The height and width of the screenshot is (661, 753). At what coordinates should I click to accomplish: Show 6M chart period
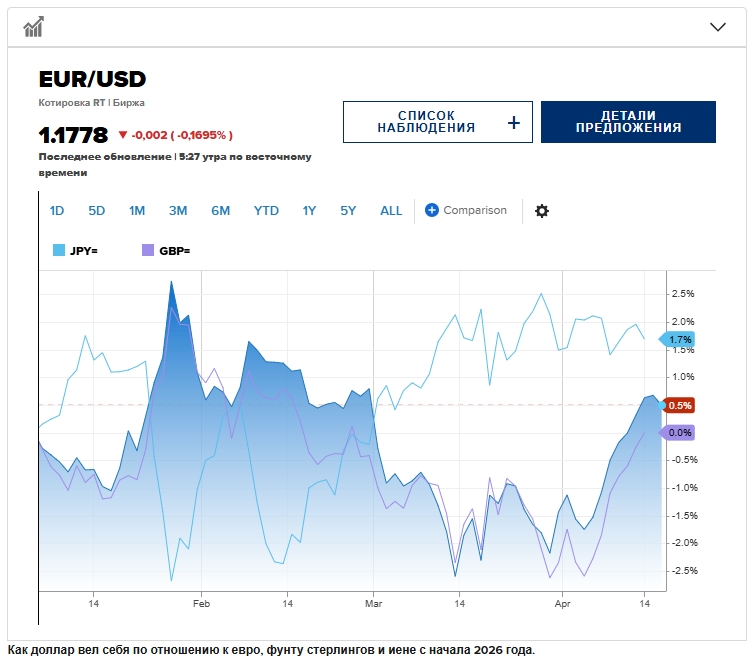(220, 211)
